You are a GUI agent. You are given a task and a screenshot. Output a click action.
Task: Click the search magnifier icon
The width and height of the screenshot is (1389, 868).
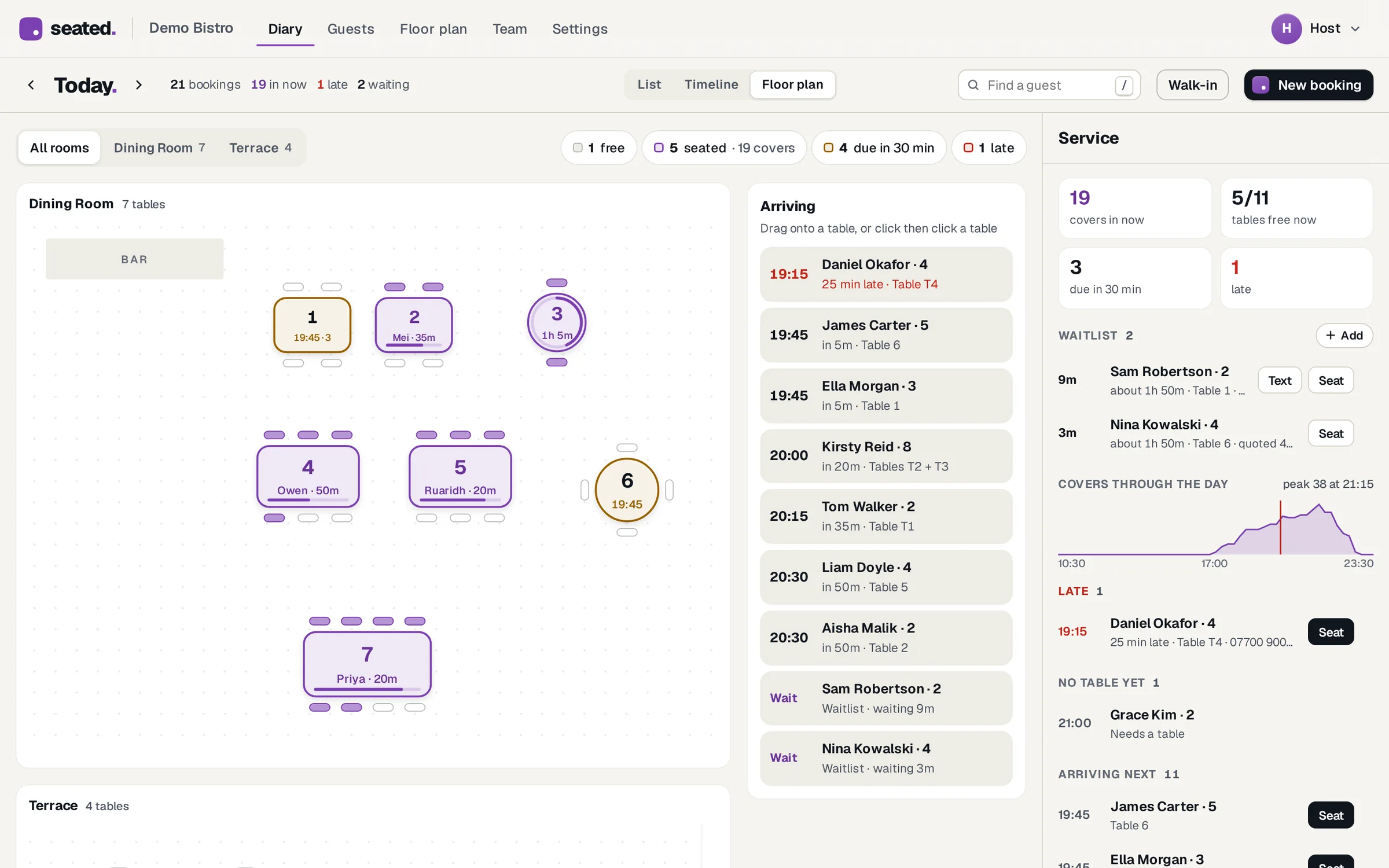click(x=973, y=85)
